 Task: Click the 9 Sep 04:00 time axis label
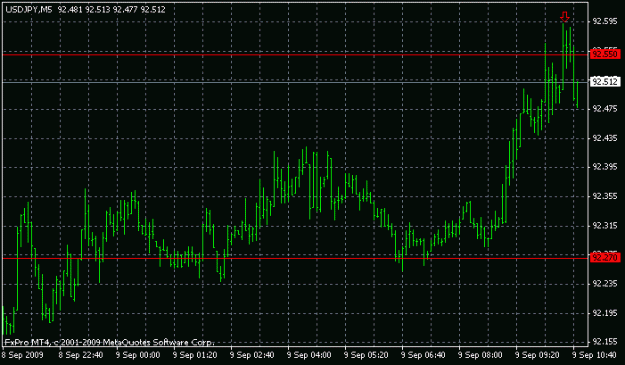(x=309, y=355)
